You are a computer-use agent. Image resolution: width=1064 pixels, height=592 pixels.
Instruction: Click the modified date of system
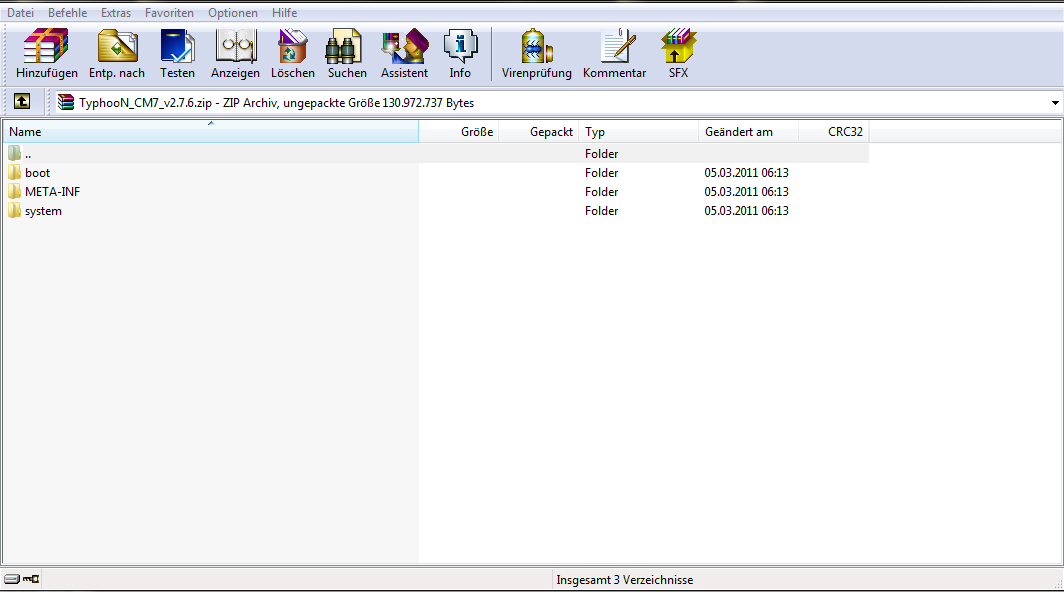tap(746, 210)
